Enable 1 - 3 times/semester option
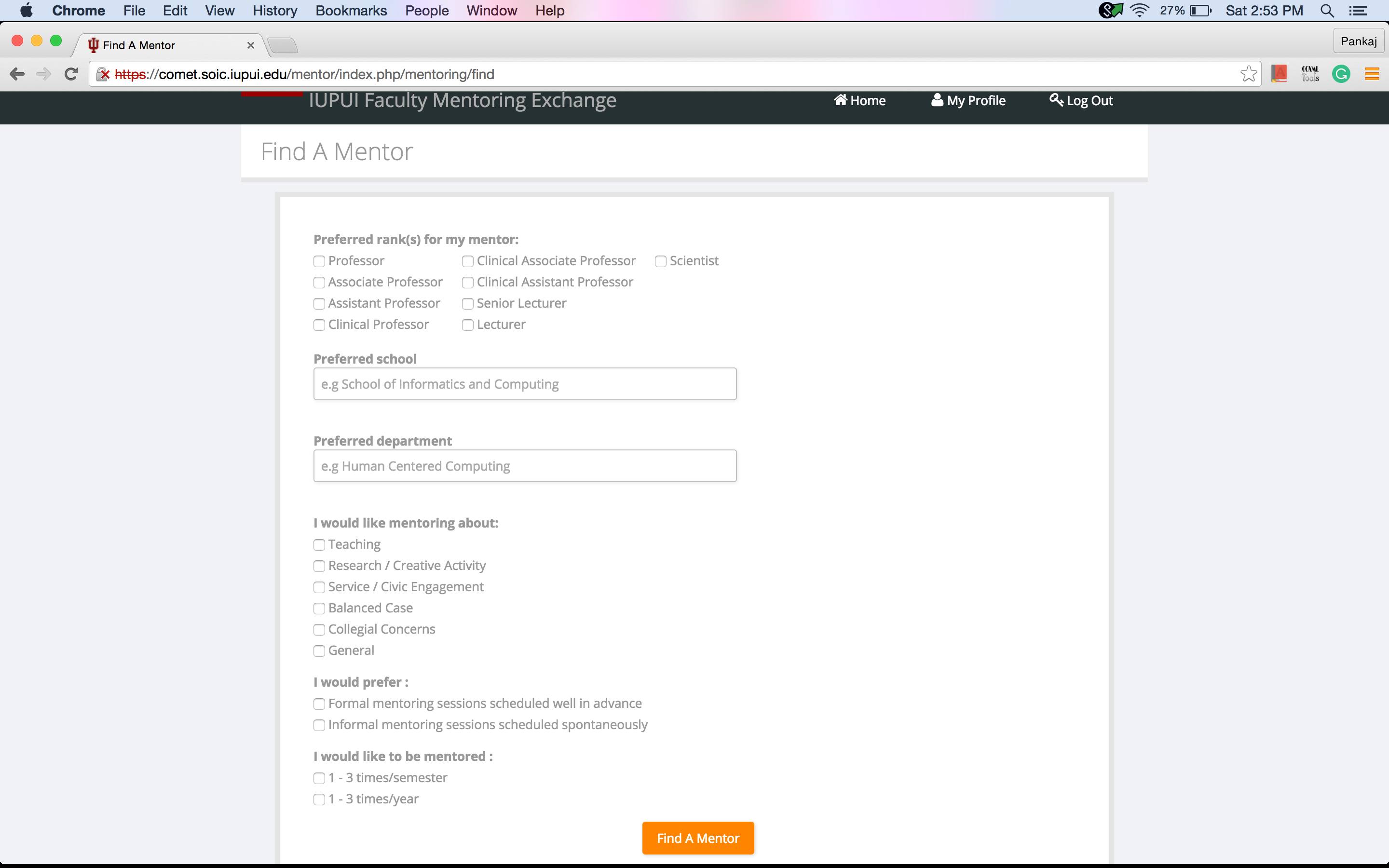 click(319, 778)
